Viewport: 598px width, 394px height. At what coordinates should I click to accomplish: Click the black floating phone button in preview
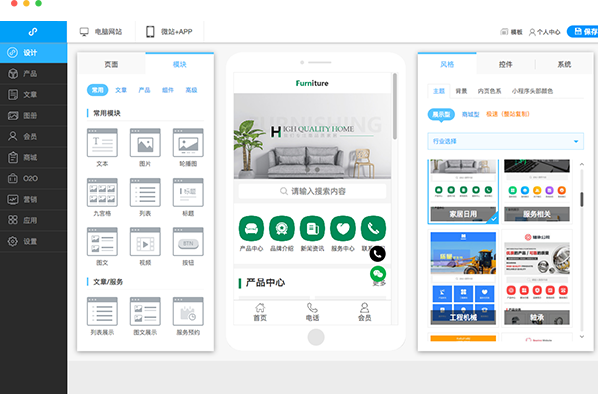[x=378, y=254]
